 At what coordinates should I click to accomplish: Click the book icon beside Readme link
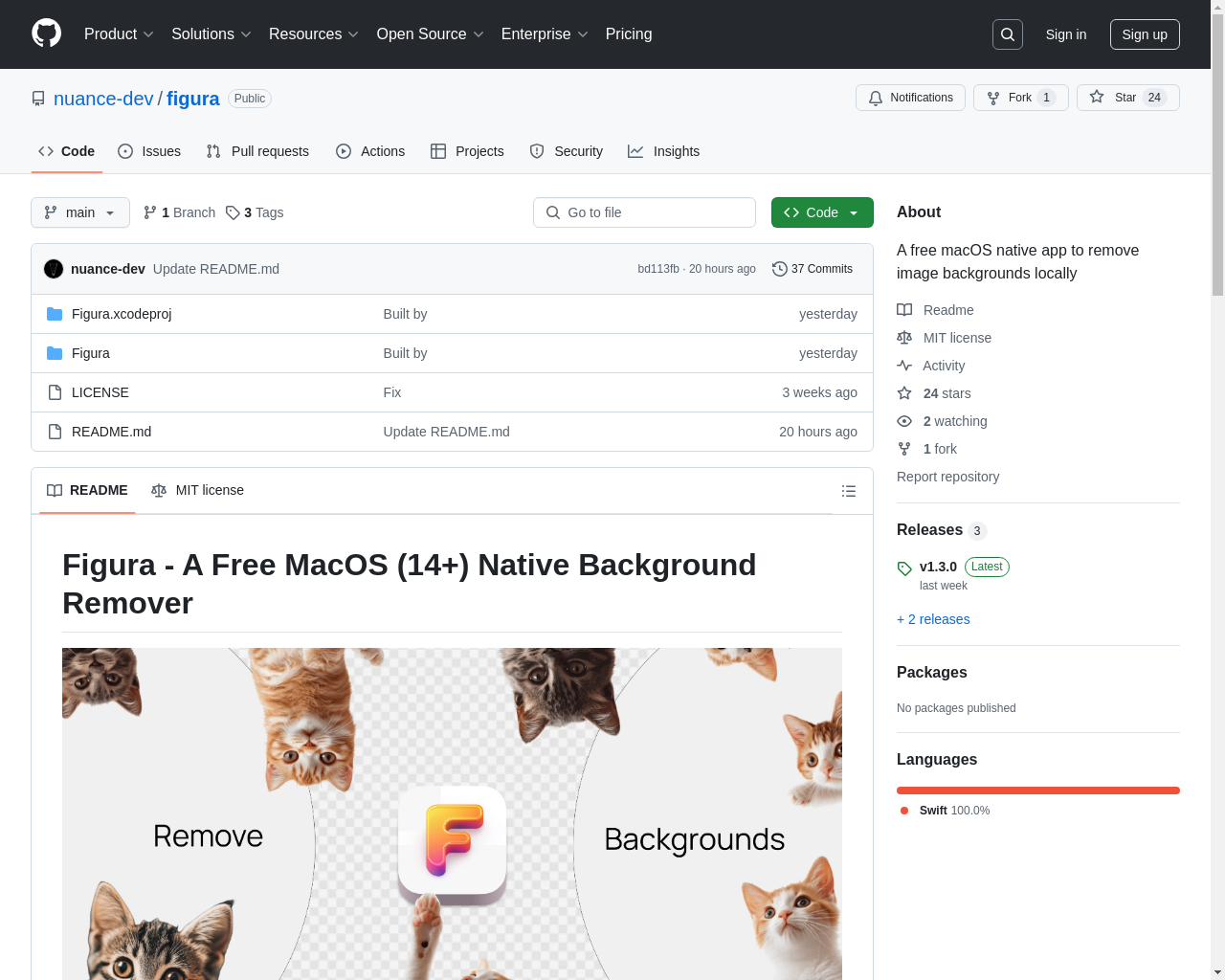click(x=904, y=310)
